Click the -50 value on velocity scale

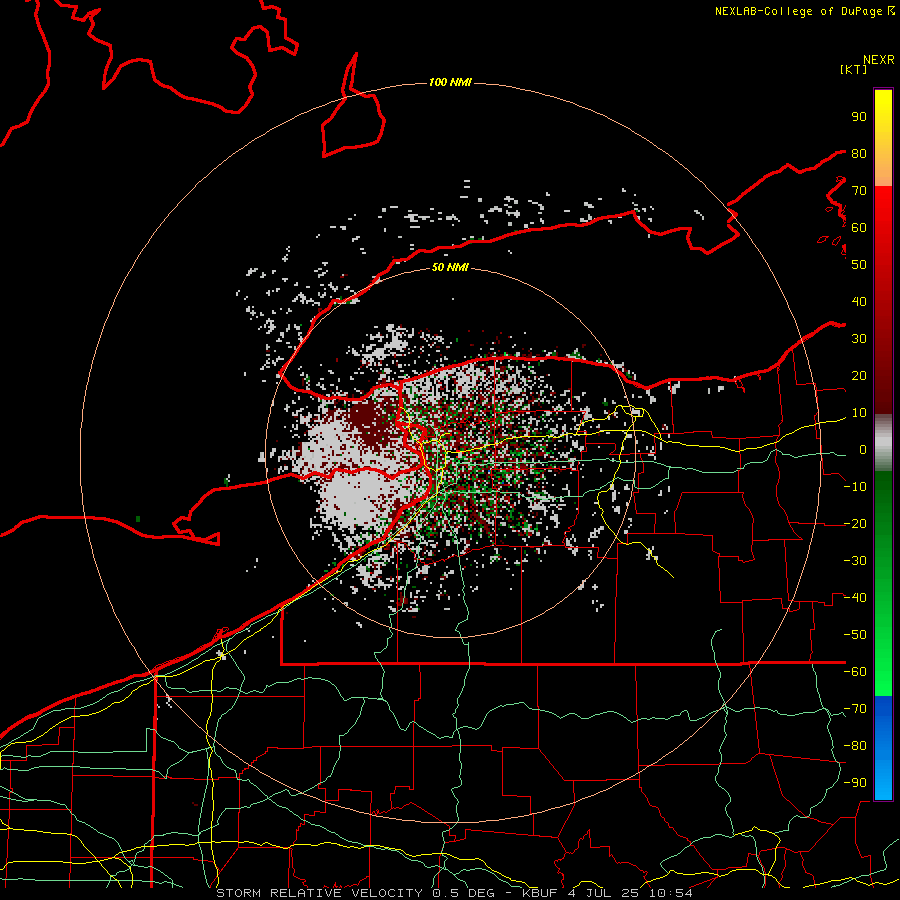click(855, 635)
